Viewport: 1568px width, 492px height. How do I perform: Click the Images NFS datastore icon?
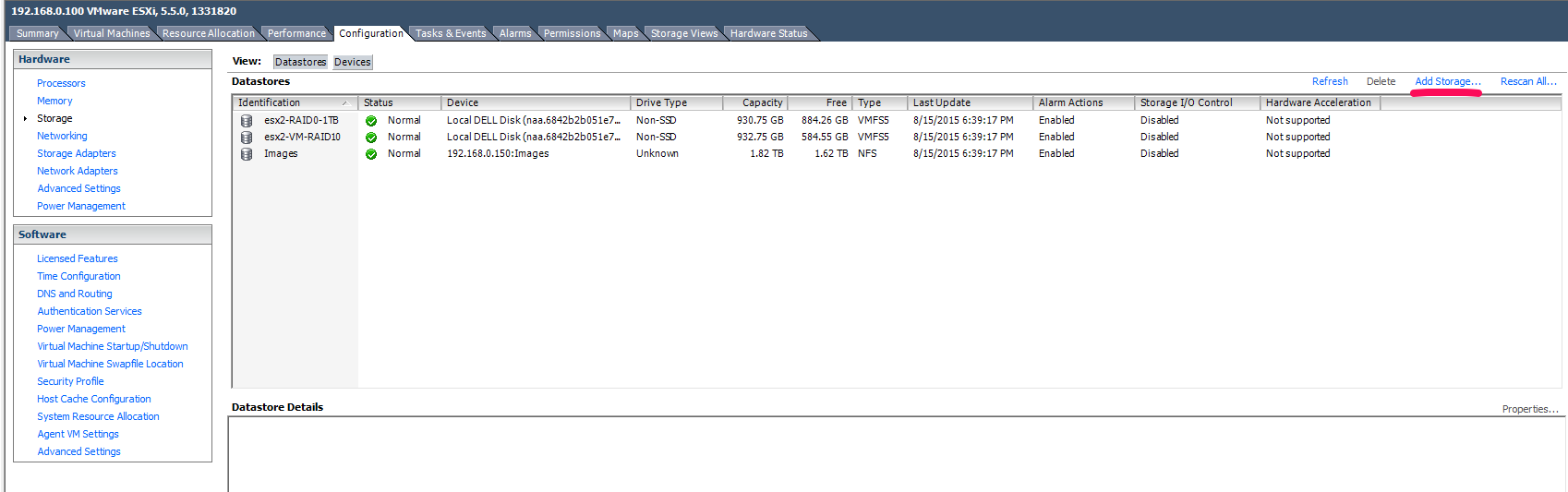pyautogui.click(x=247, y=154)
